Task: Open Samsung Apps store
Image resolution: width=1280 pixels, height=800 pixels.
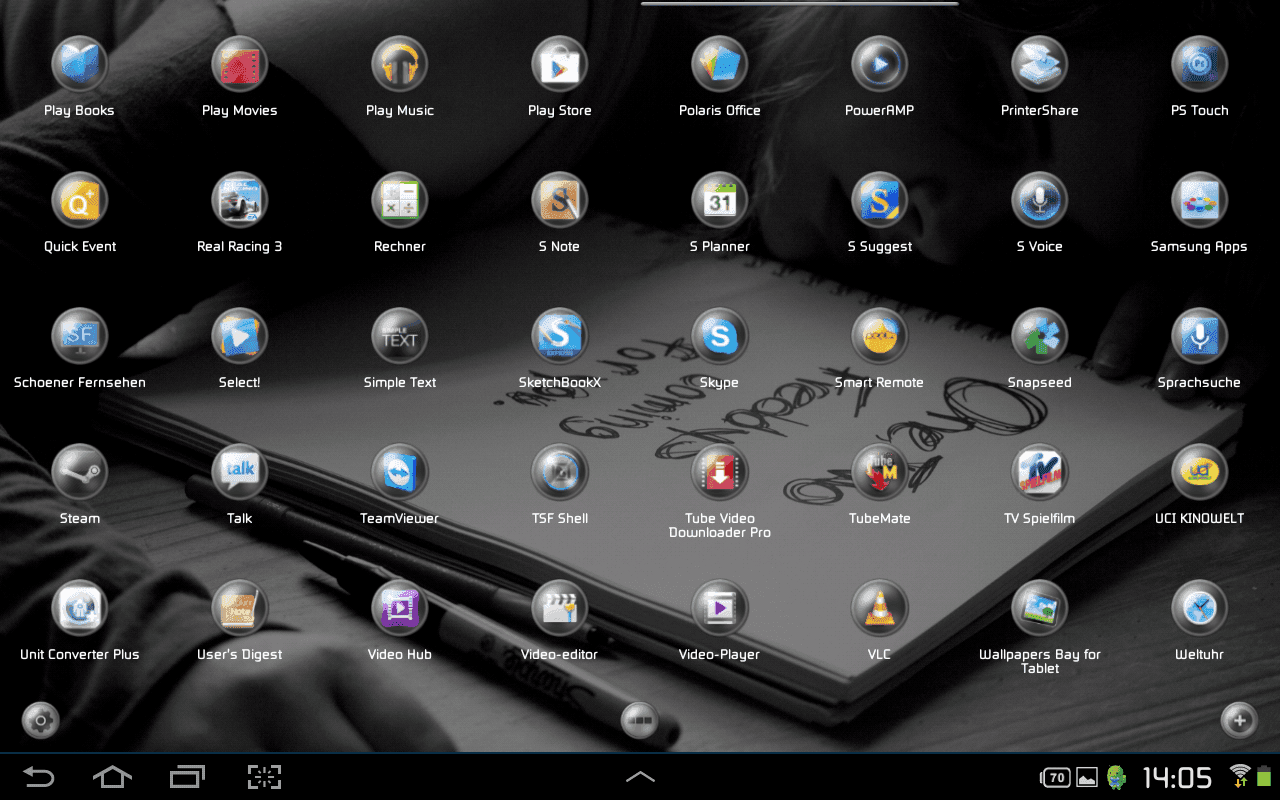Action: [x=1200, y=201]
